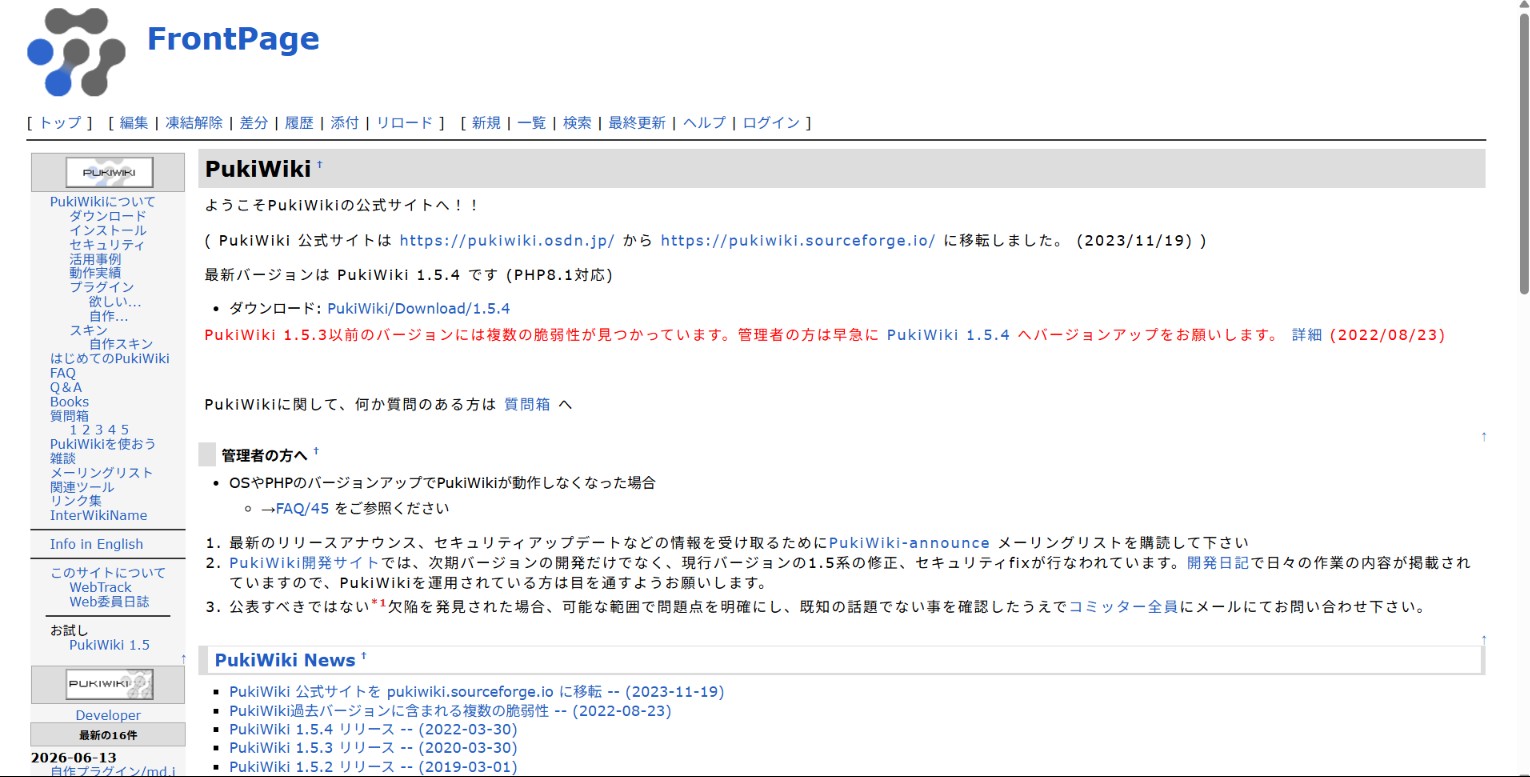Open 動作実績 in the sidebar
This screenshot has height=777, width=1530.
tap(95, 273)
